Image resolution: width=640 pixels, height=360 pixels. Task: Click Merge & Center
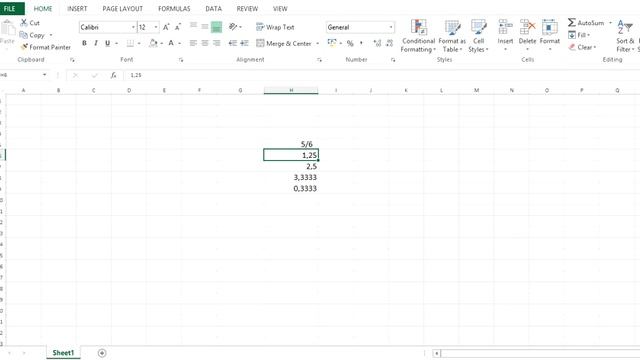tap(284, 43)
